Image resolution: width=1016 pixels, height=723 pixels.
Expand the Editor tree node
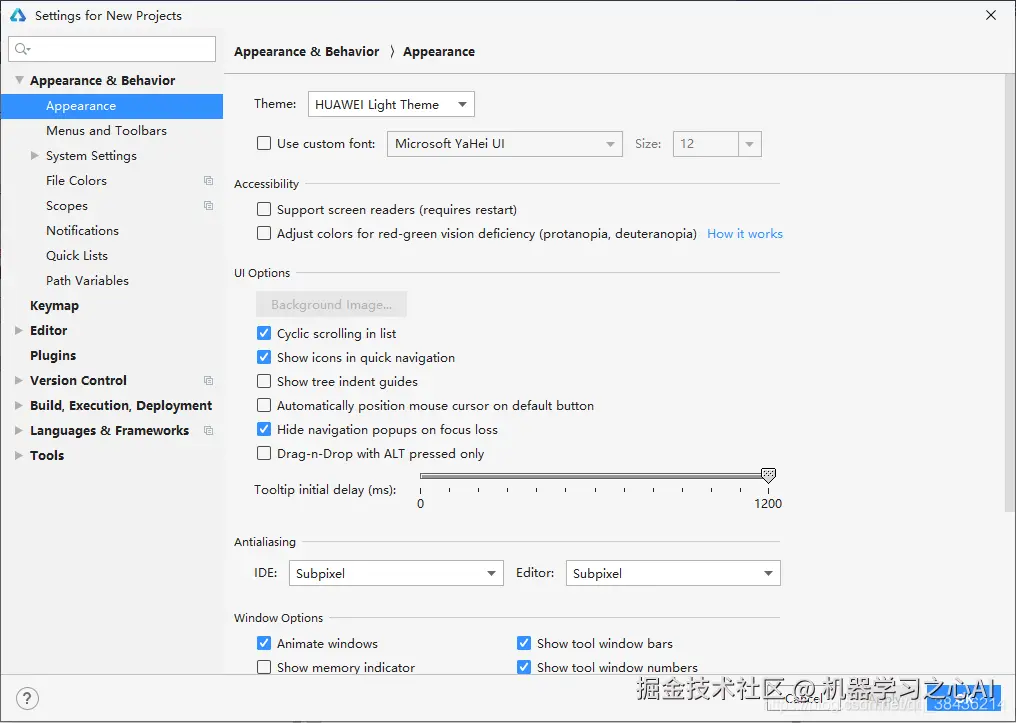coord(19,330)
